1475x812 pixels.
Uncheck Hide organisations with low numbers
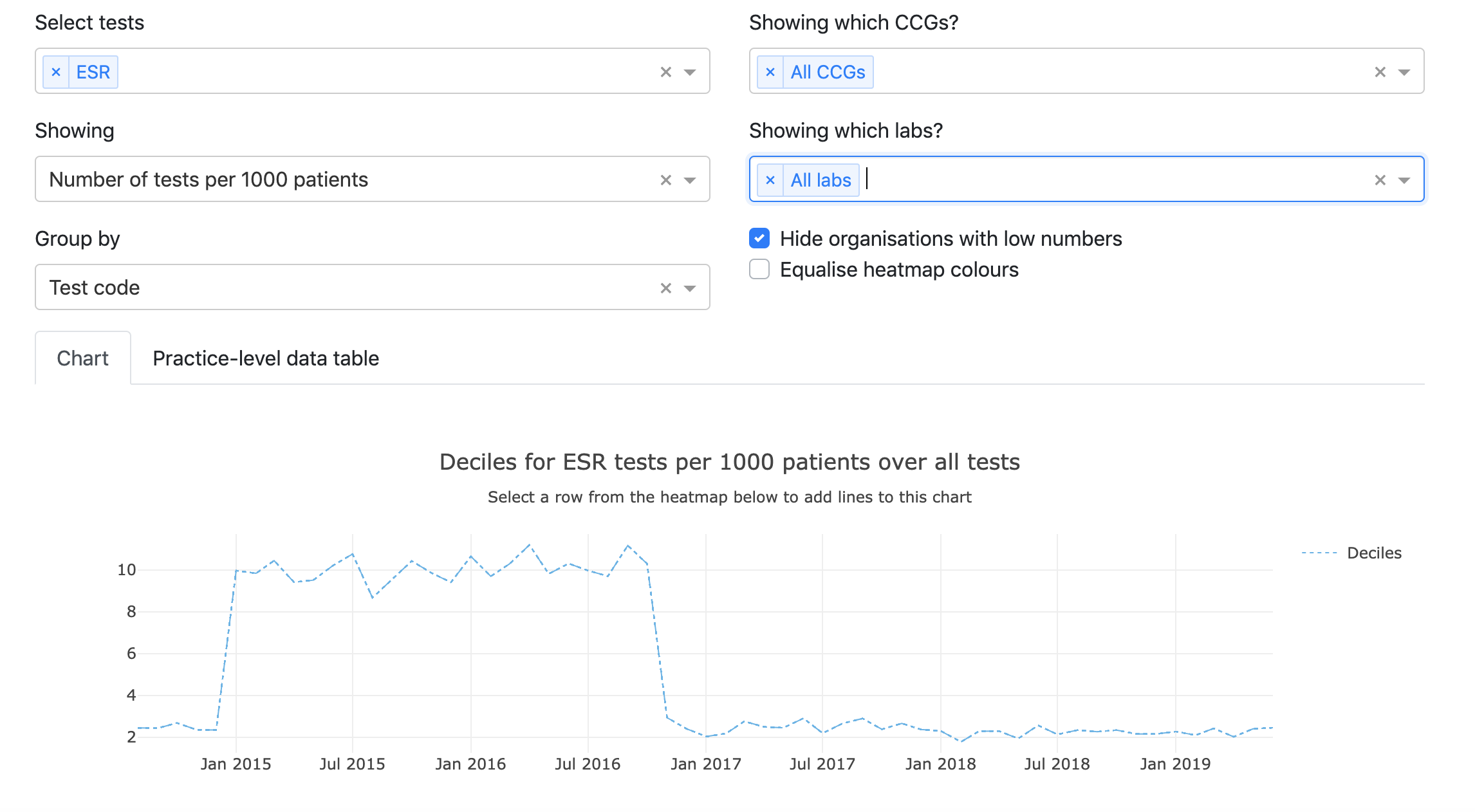[x=759, y=239]
